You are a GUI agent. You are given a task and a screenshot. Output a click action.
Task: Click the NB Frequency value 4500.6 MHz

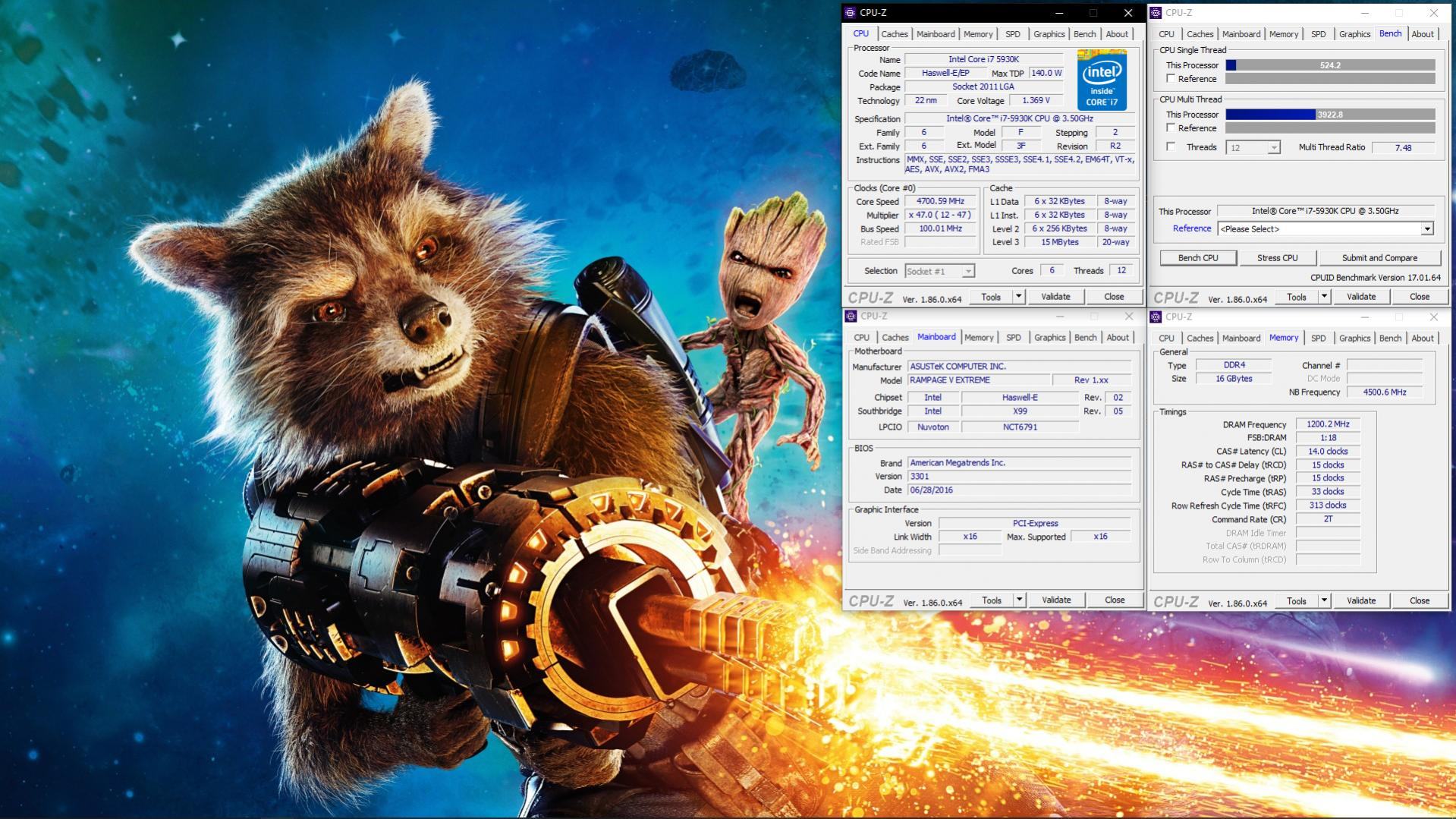tap(1384, 392)
